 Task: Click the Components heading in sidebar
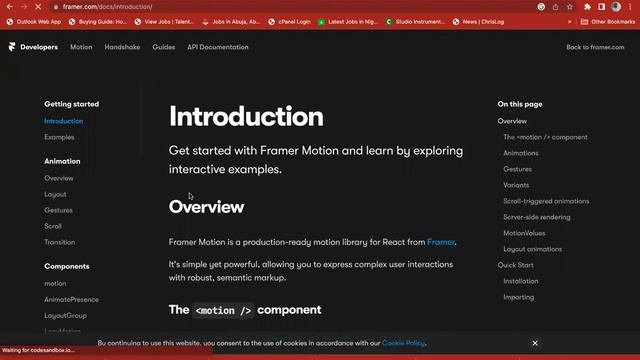(x=67, y=266)
